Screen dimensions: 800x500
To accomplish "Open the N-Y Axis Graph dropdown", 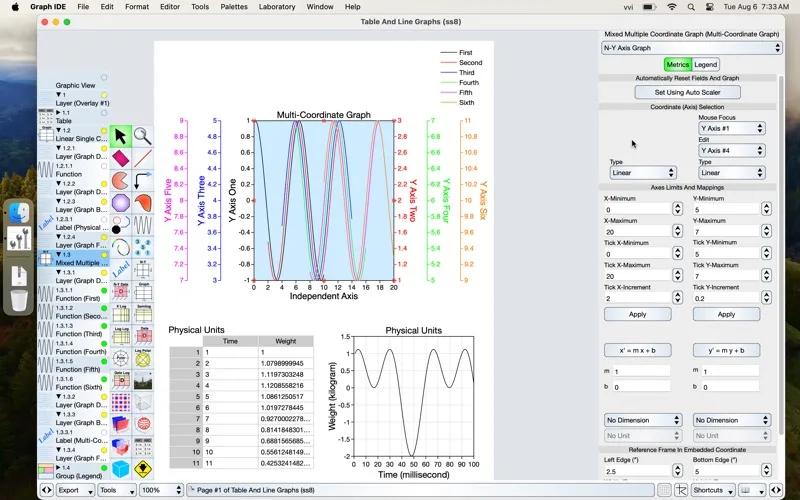I will point(690,47).
